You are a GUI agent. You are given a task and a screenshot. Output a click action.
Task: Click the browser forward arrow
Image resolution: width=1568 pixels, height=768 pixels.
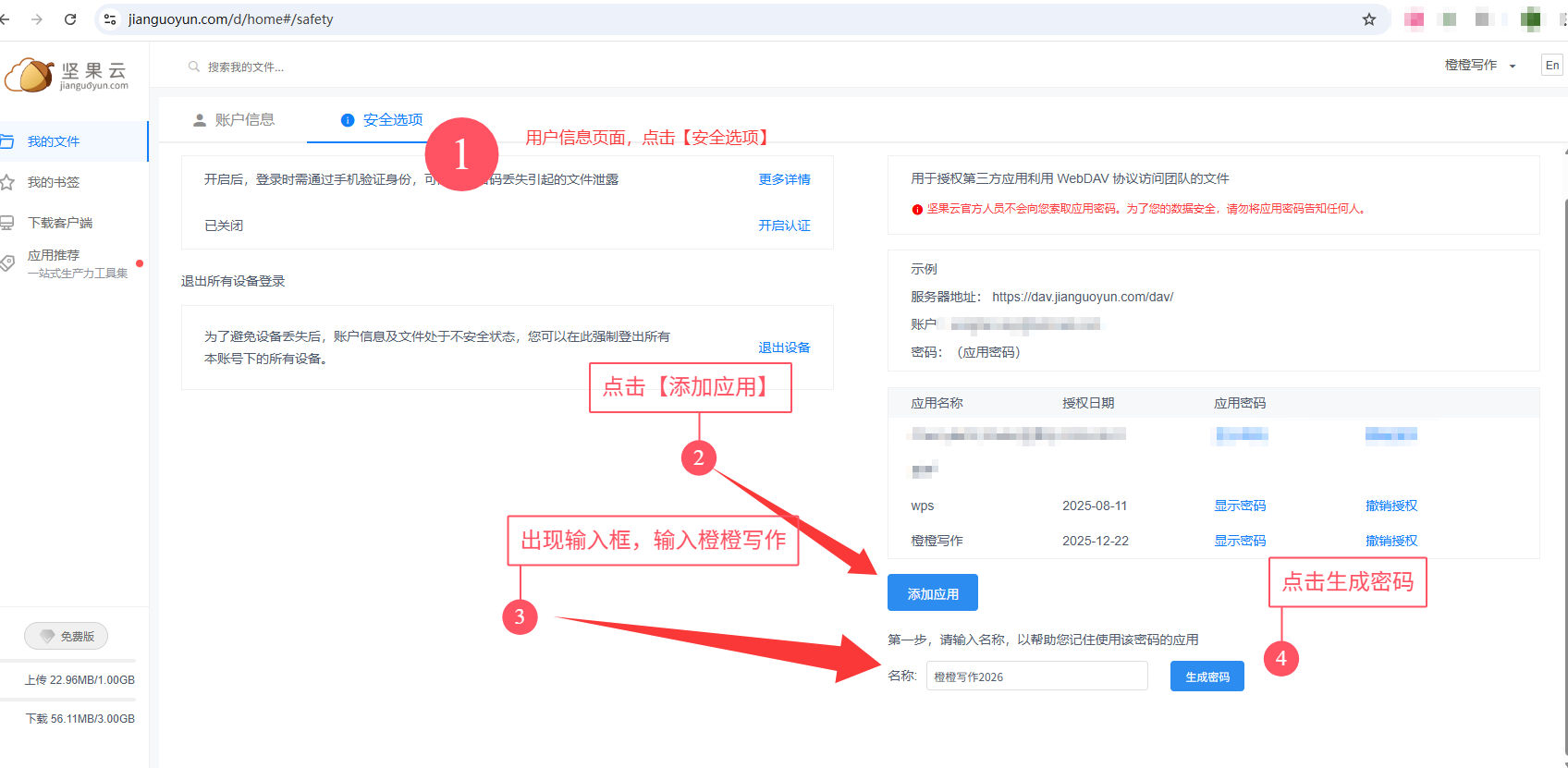[37, 18]
